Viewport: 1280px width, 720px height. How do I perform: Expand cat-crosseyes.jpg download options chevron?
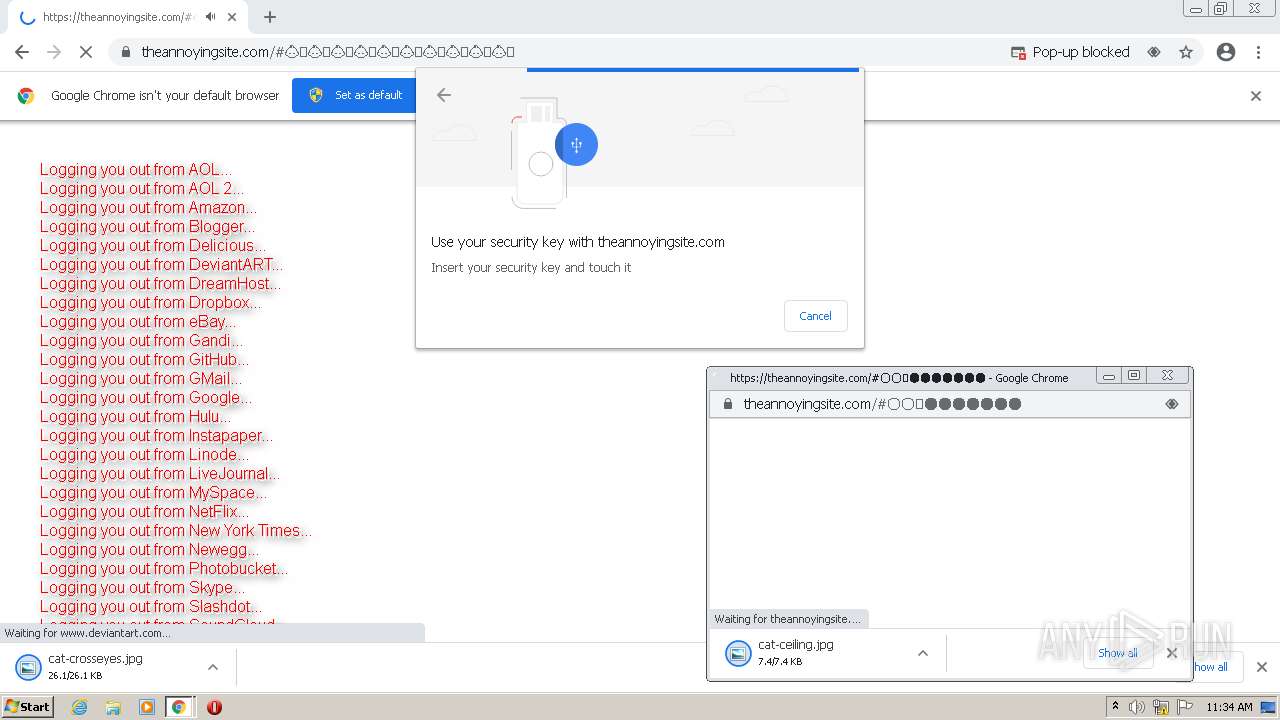[x=213, y=667]
